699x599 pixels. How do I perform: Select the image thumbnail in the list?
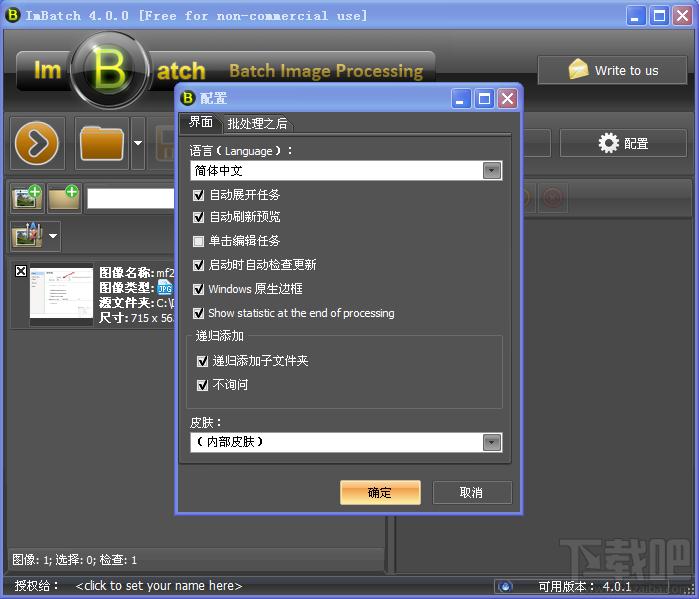click(x=61, y=293)
